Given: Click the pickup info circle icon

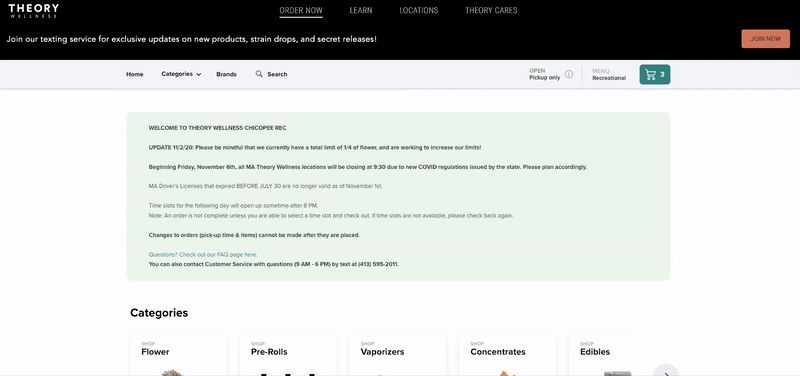Looking at the screenshot, I should [x=569, y=74].
